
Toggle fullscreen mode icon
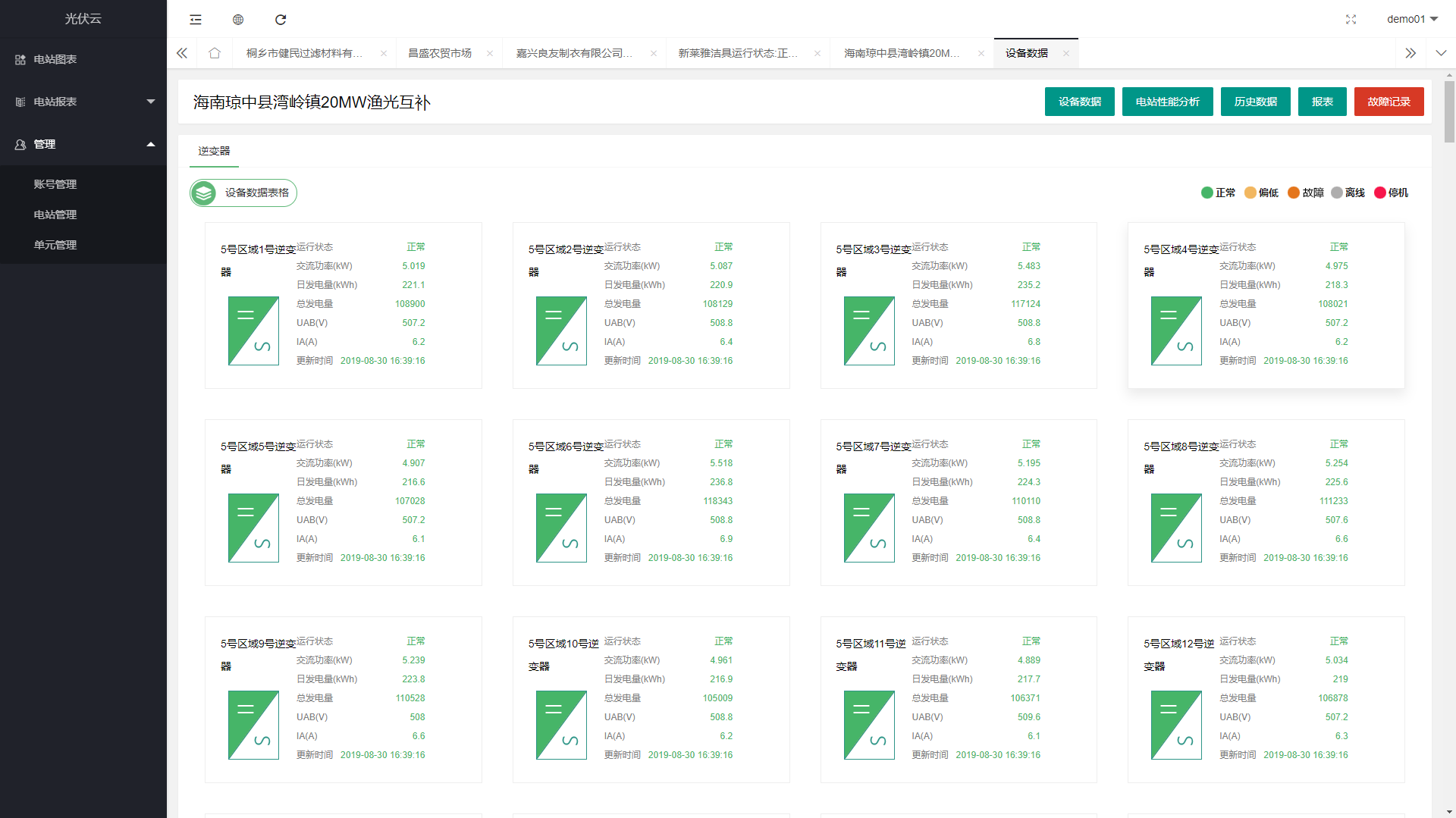pos(1351,20)
